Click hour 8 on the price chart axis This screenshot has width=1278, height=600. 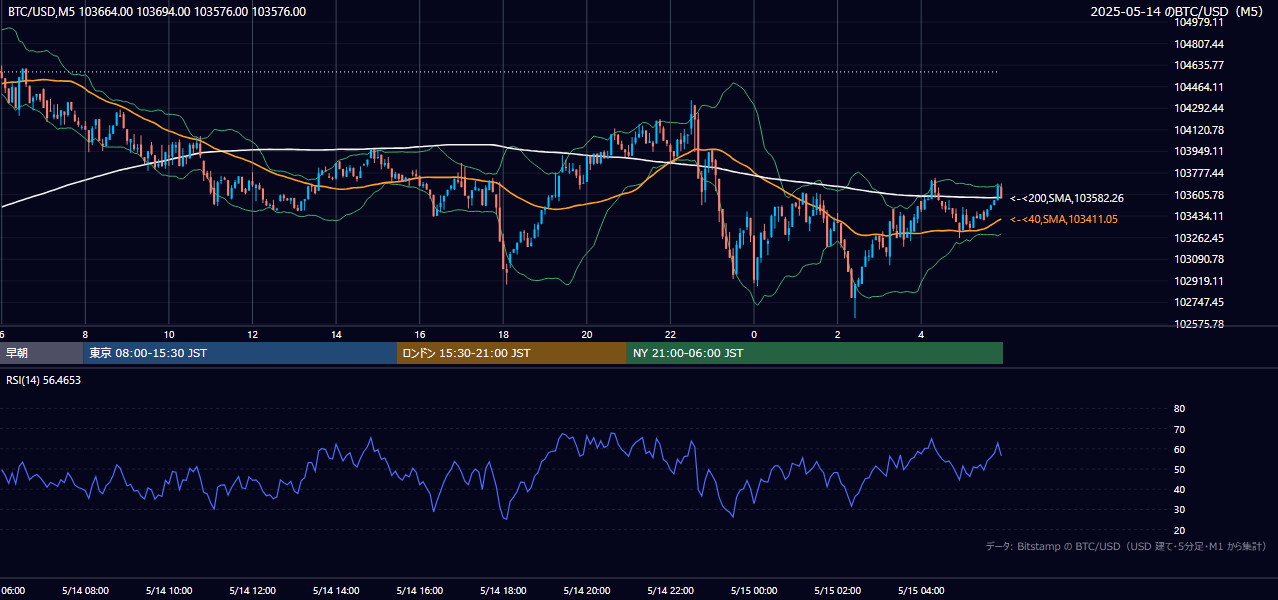(x=85, y=334)
